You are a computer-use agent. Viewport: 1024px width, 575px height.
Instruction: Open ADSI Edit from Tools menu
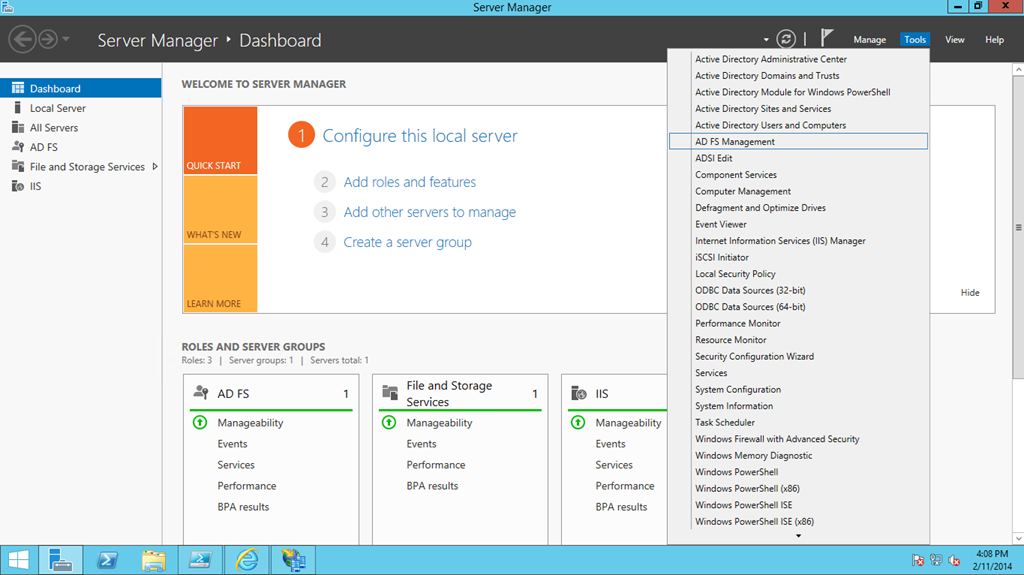[798, 158]
